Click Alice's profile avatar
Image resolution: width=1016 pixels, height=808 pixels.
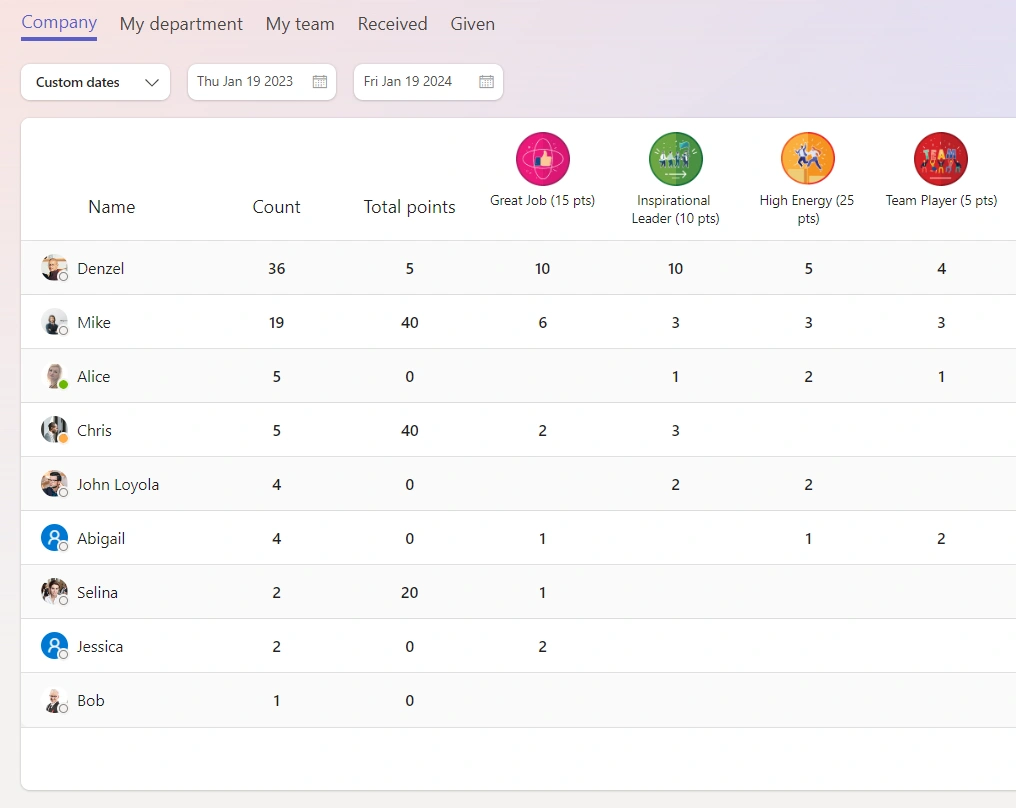tap(54, 376)
